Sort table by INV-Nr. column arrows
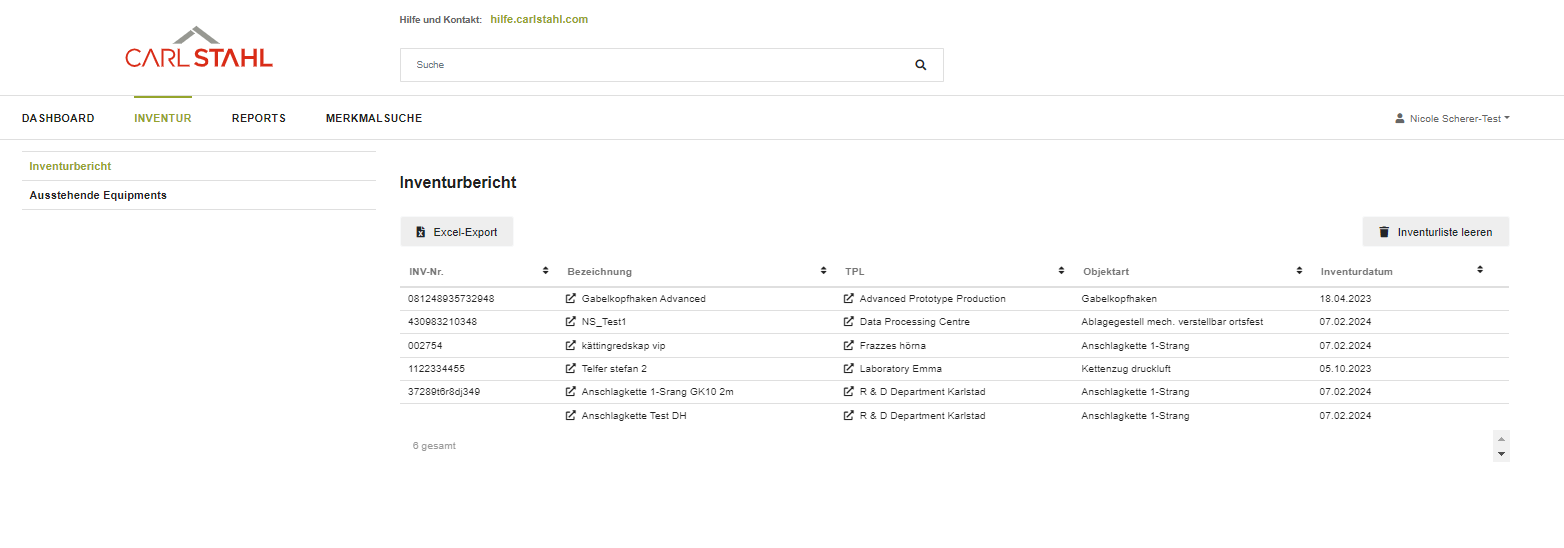Viewport: 1564px width, 548px height. (545, 270)
